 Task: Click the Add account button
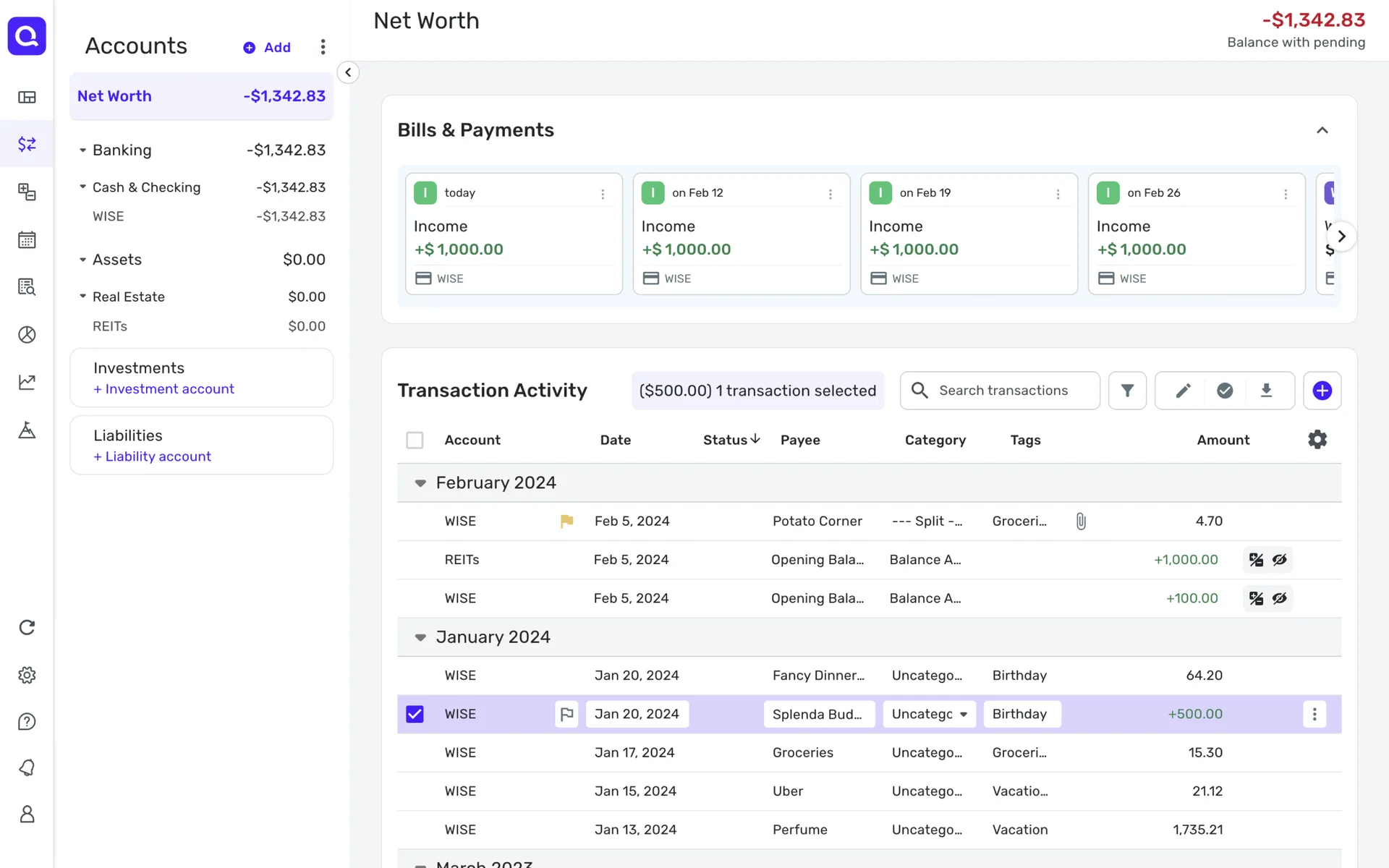pos(267,48)
